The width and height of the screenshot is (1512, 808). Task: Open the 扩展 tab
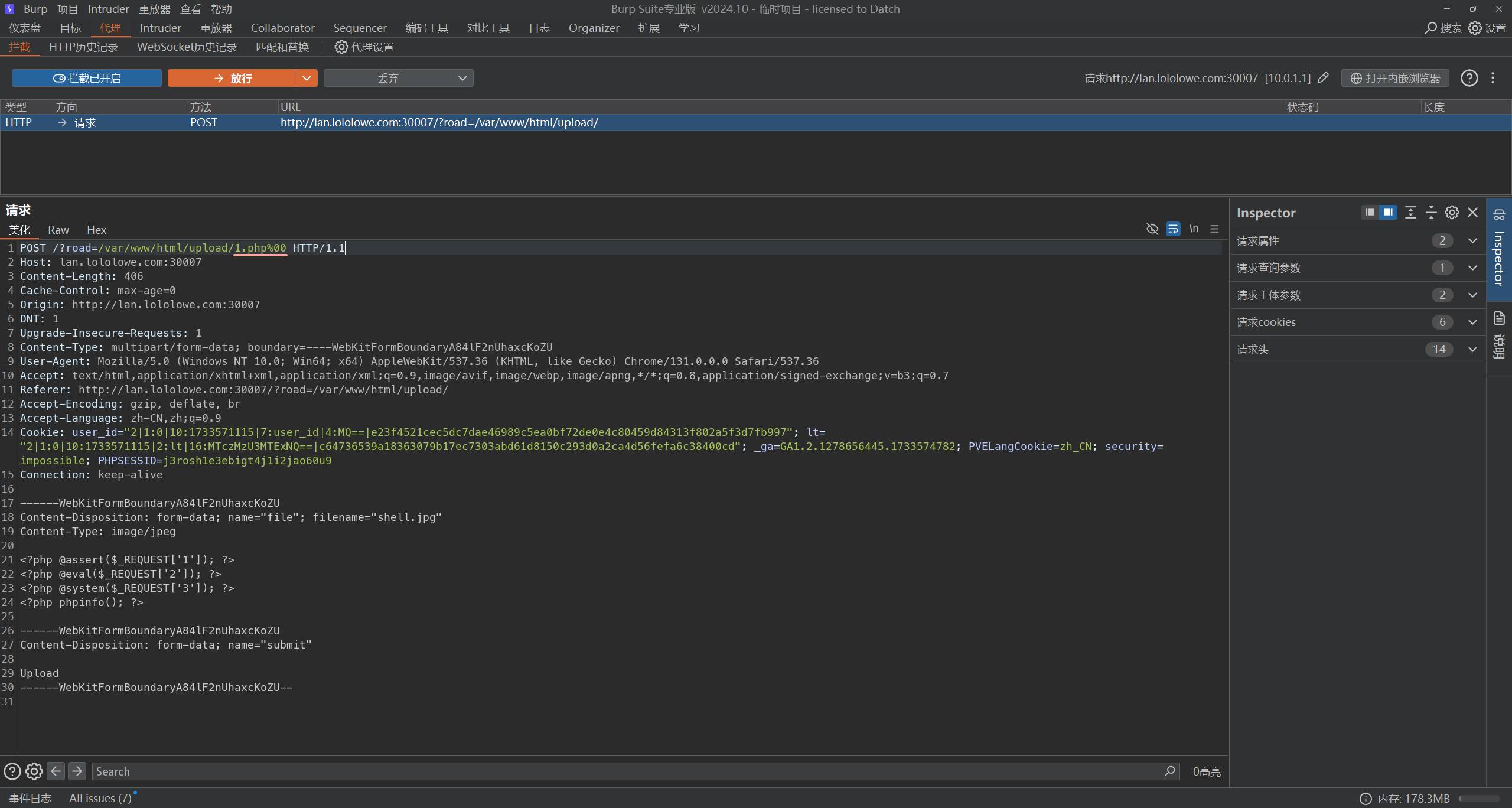click(x=649, y=28)
